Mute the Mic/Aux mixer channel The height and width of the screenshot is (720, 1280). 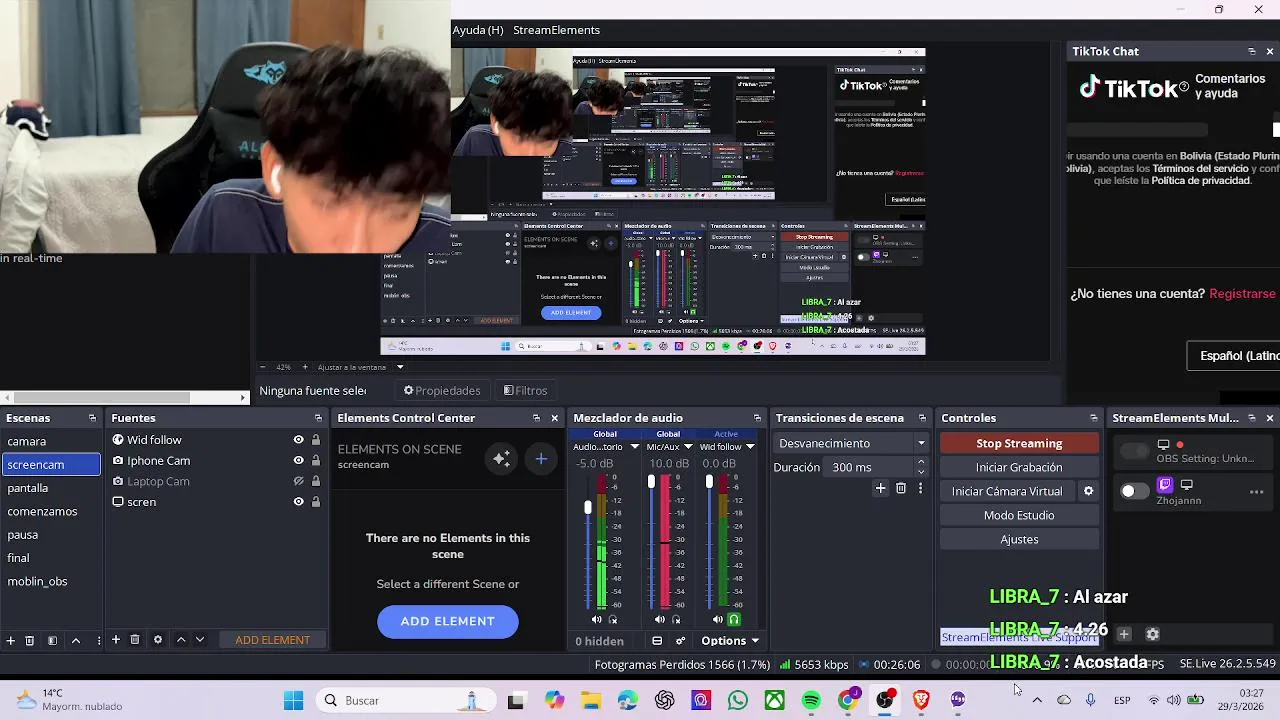click(x=659, y=620)
